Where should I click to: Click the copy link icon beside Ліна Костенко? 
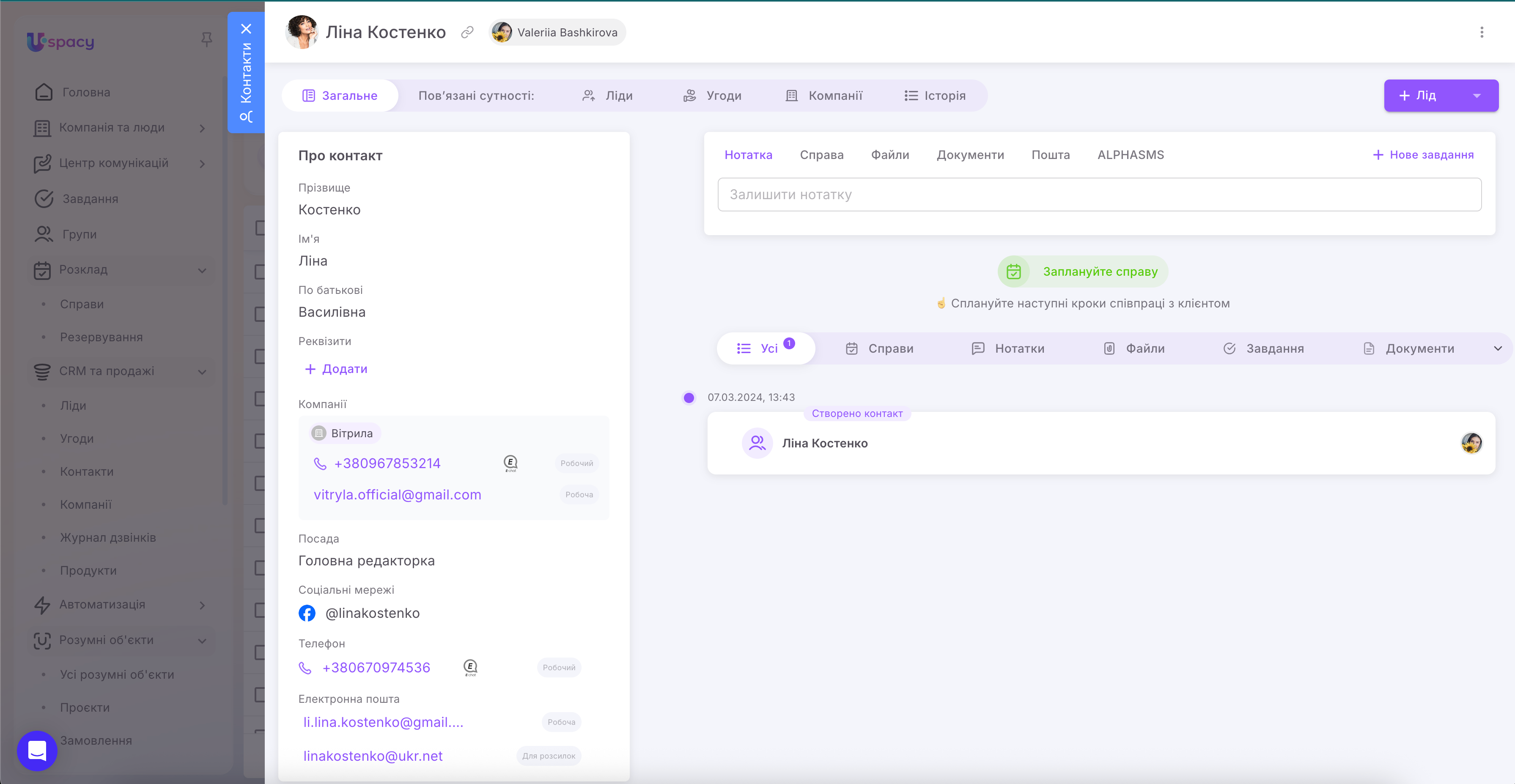click(x=467, y=32)
